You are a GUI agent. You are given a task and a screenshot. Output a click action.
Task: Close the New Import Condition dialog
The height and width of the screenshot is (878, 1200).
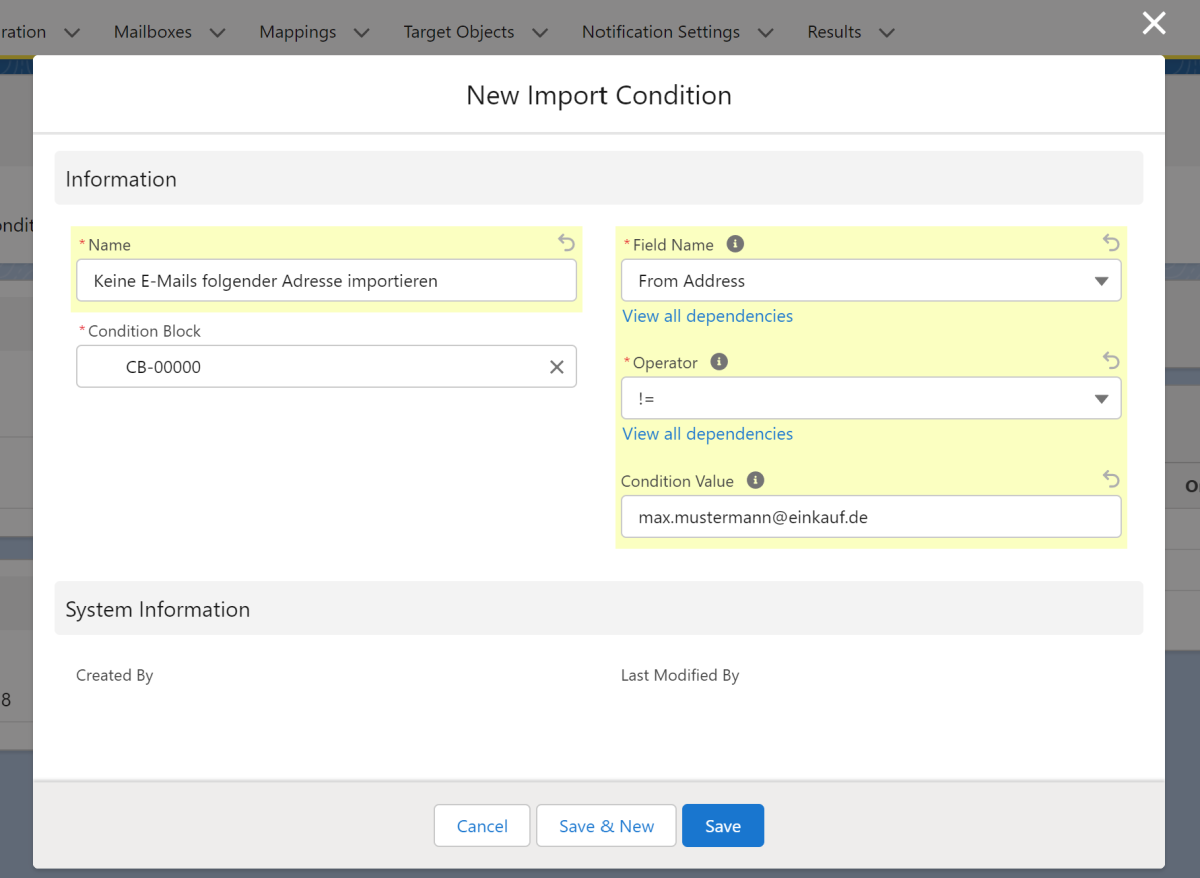pos(1154,23)
